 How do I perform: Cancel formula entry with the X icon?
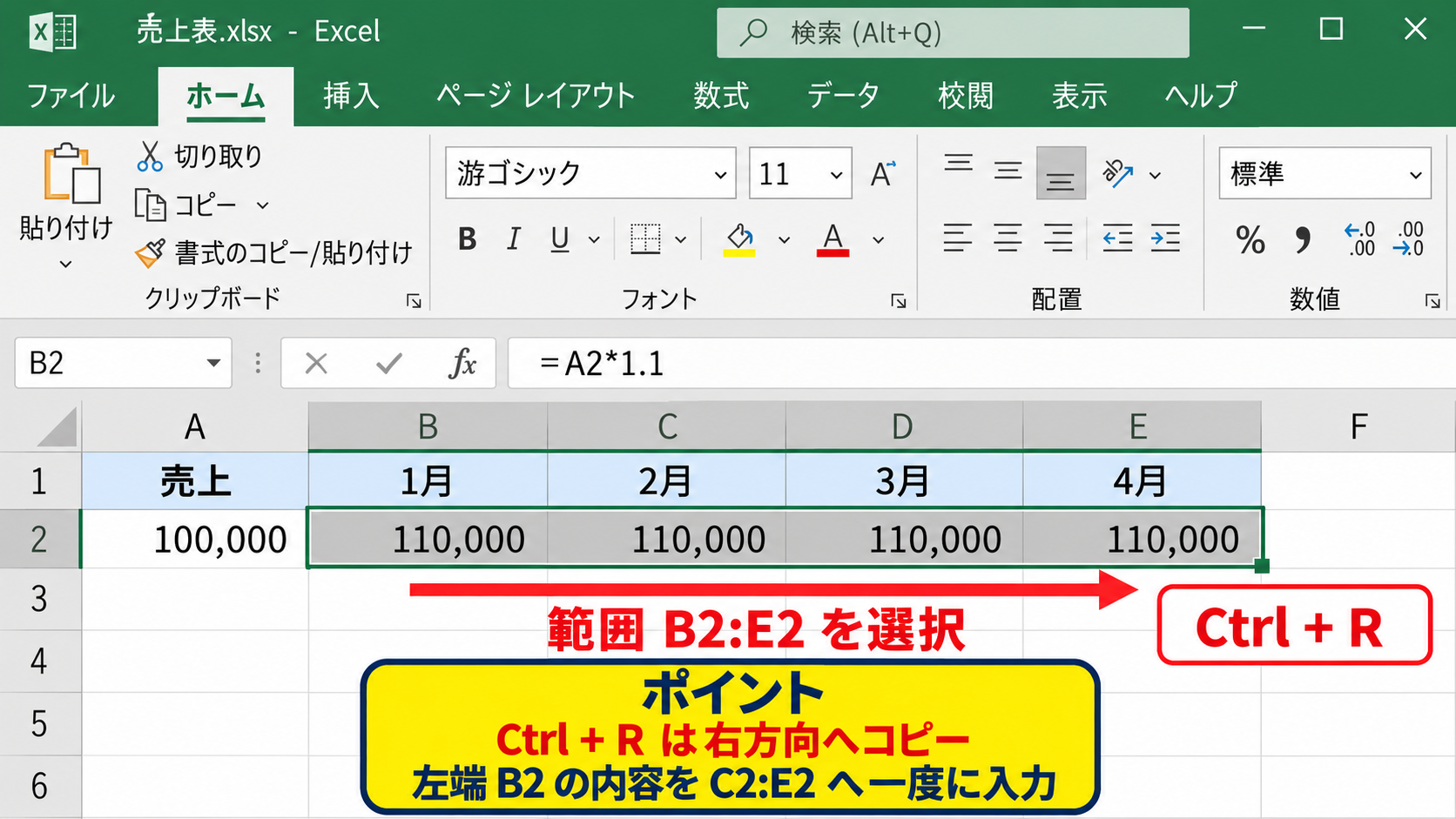click(x=316, y=363)
